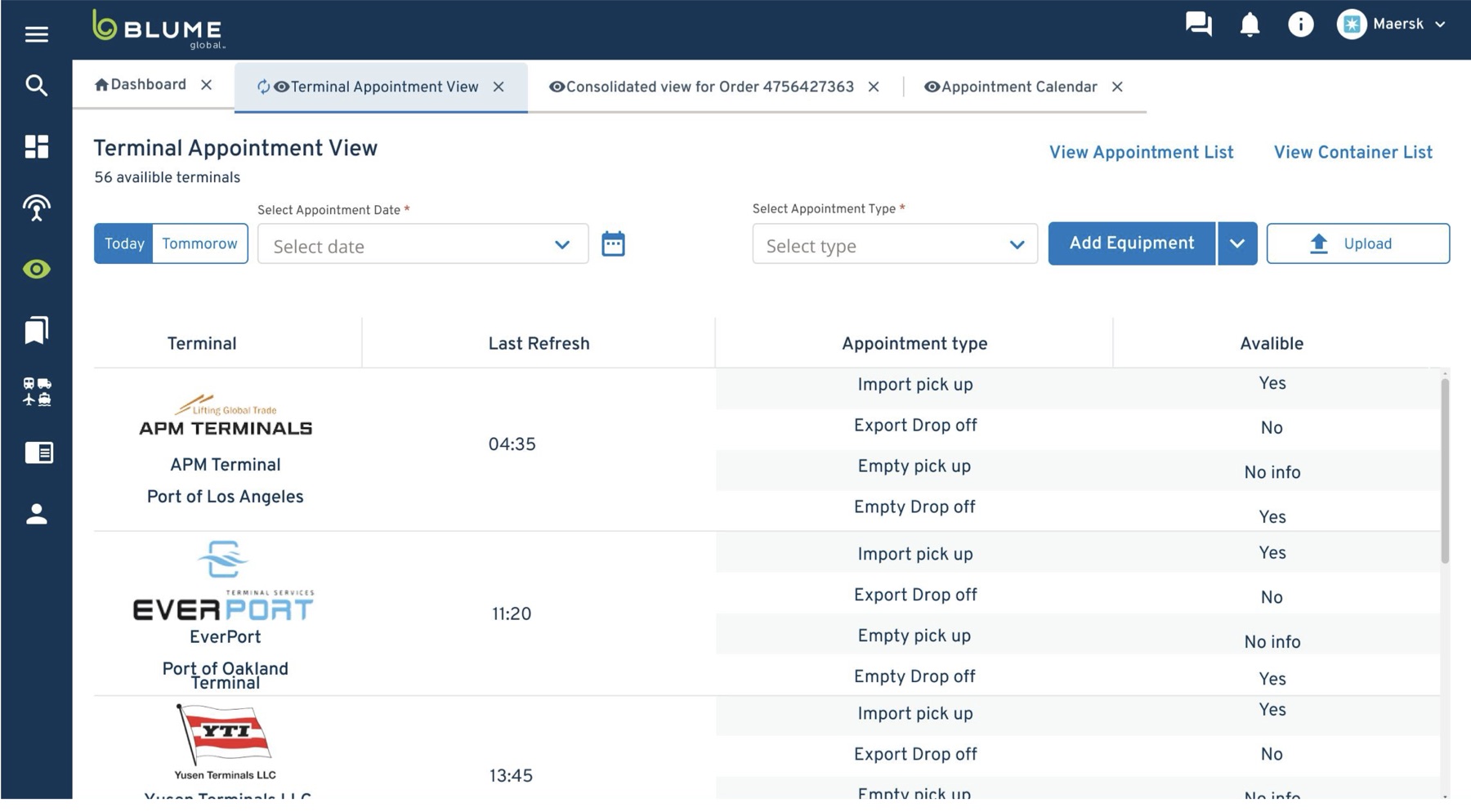Click Port of Los Angeles text
The image size is (1471, 812).
pos(225,497)
